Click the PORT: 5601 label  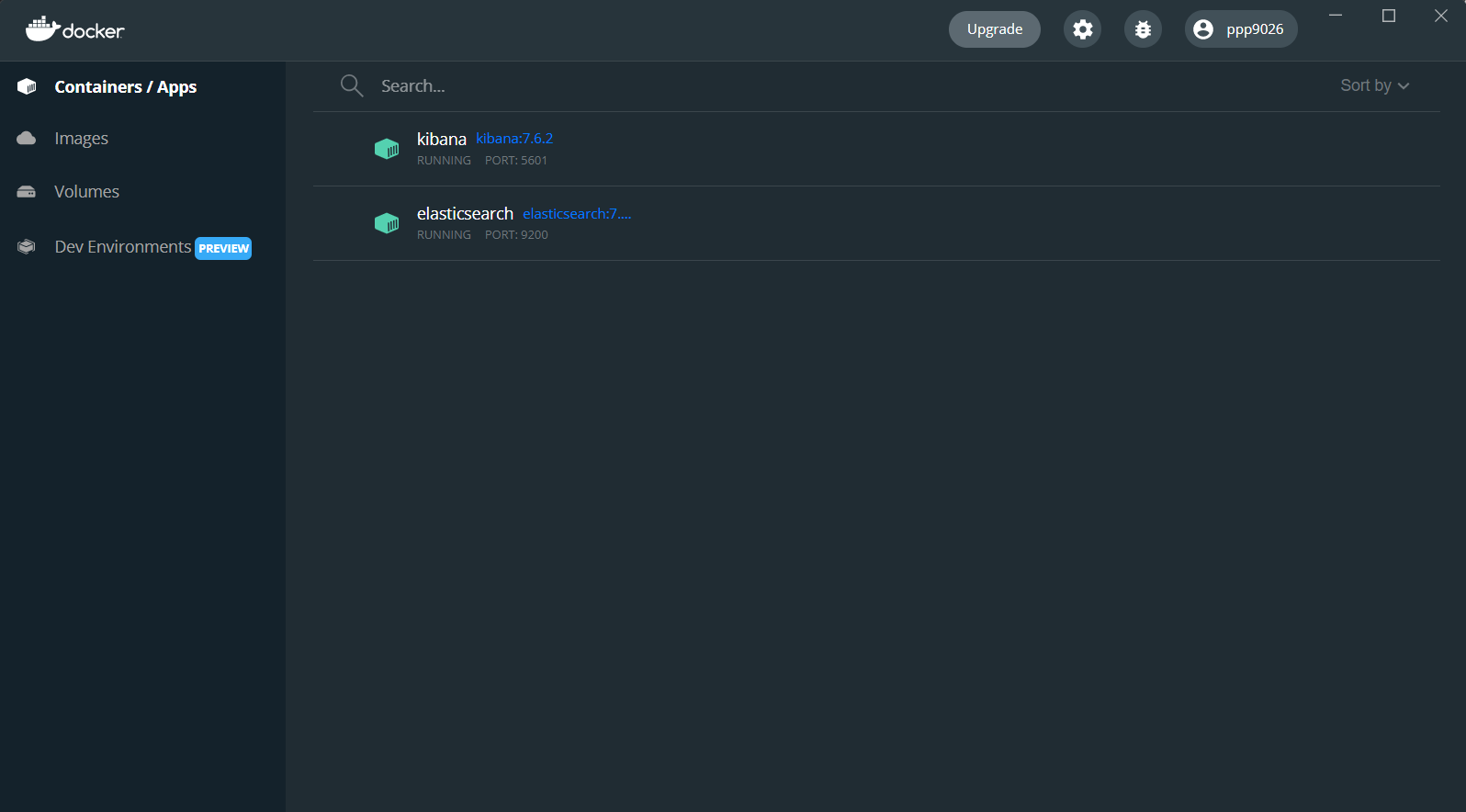click(516, 161)
